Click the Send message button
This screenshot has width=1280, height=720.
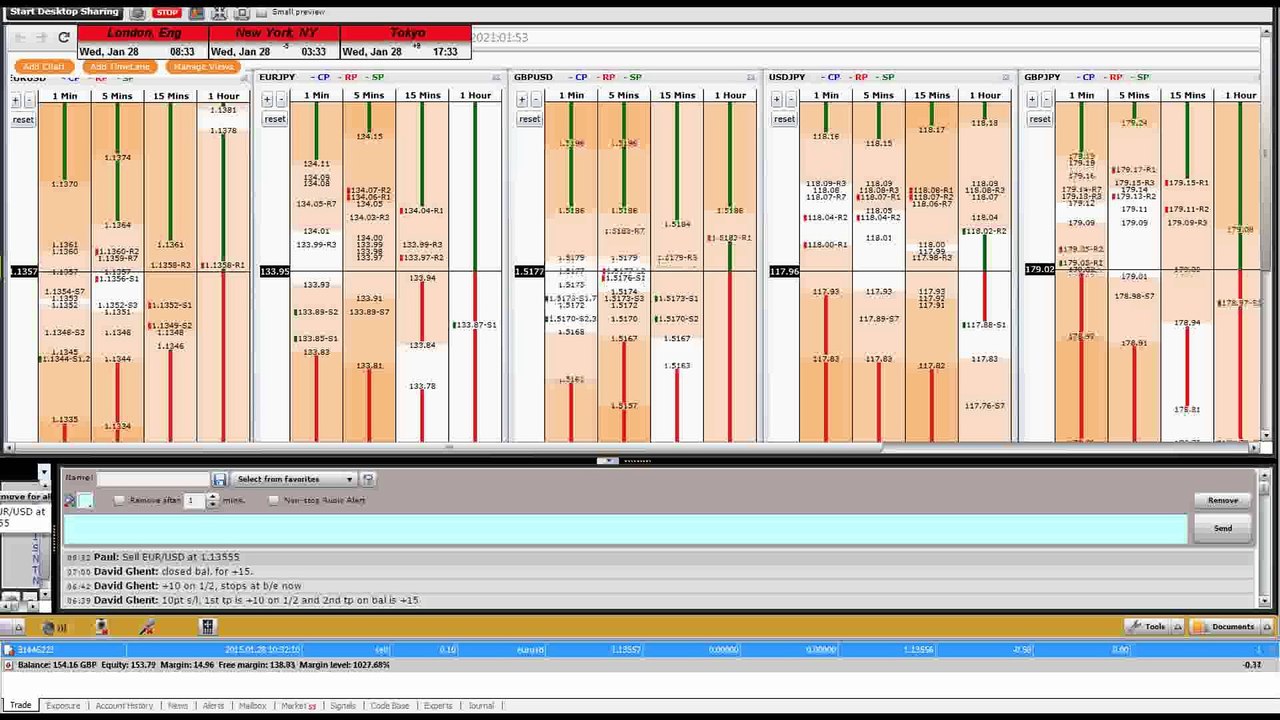[1223, 528]
